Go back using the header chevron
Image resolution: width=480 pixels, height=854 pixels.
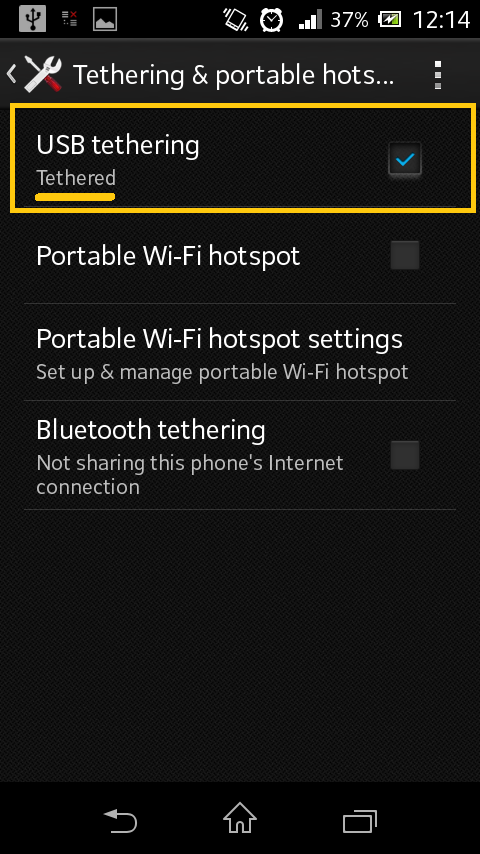11,74
